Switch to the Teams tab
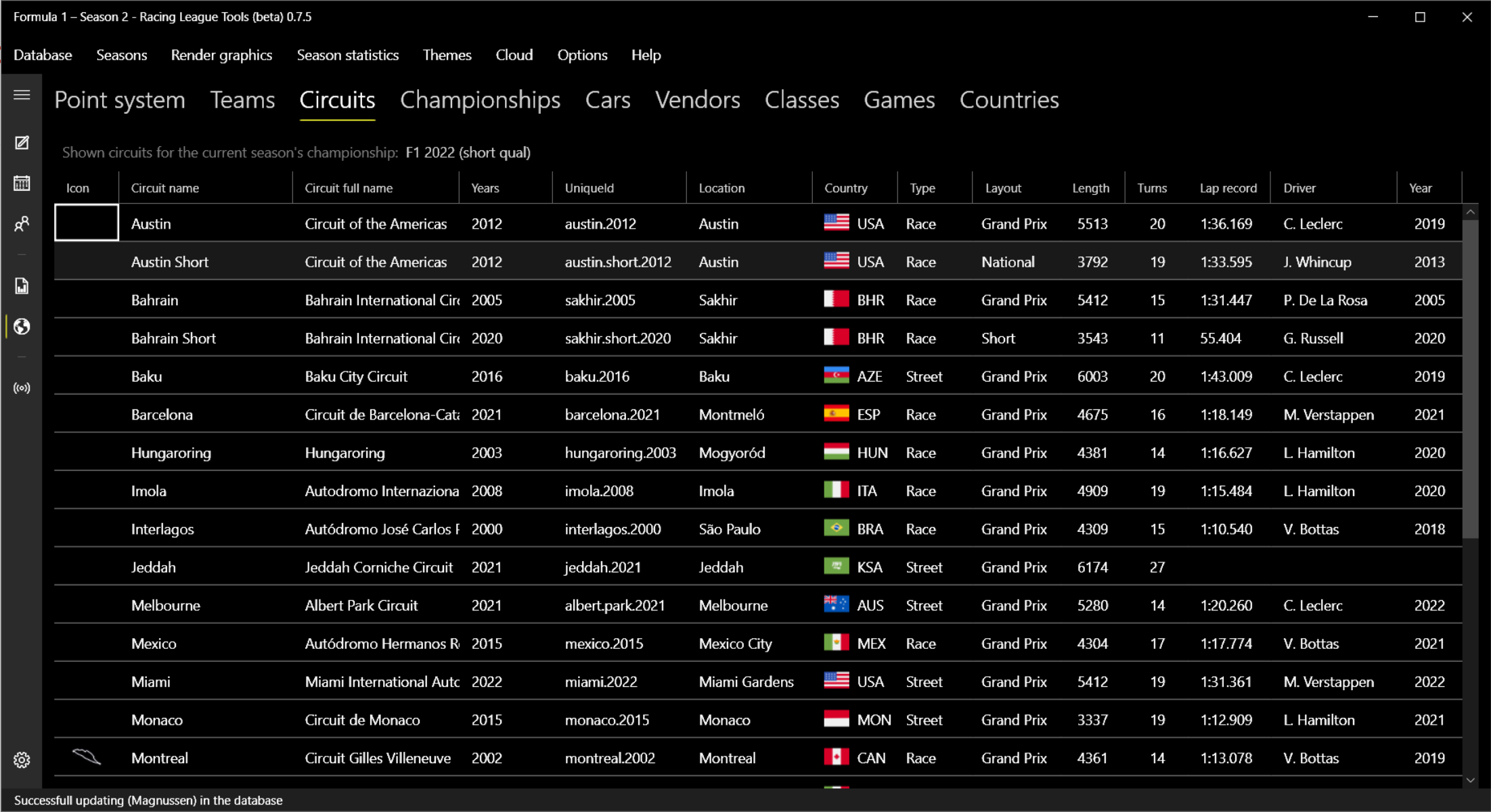Image resolution: width=1491 pixels, height=812 pixels. coord(242,100)
